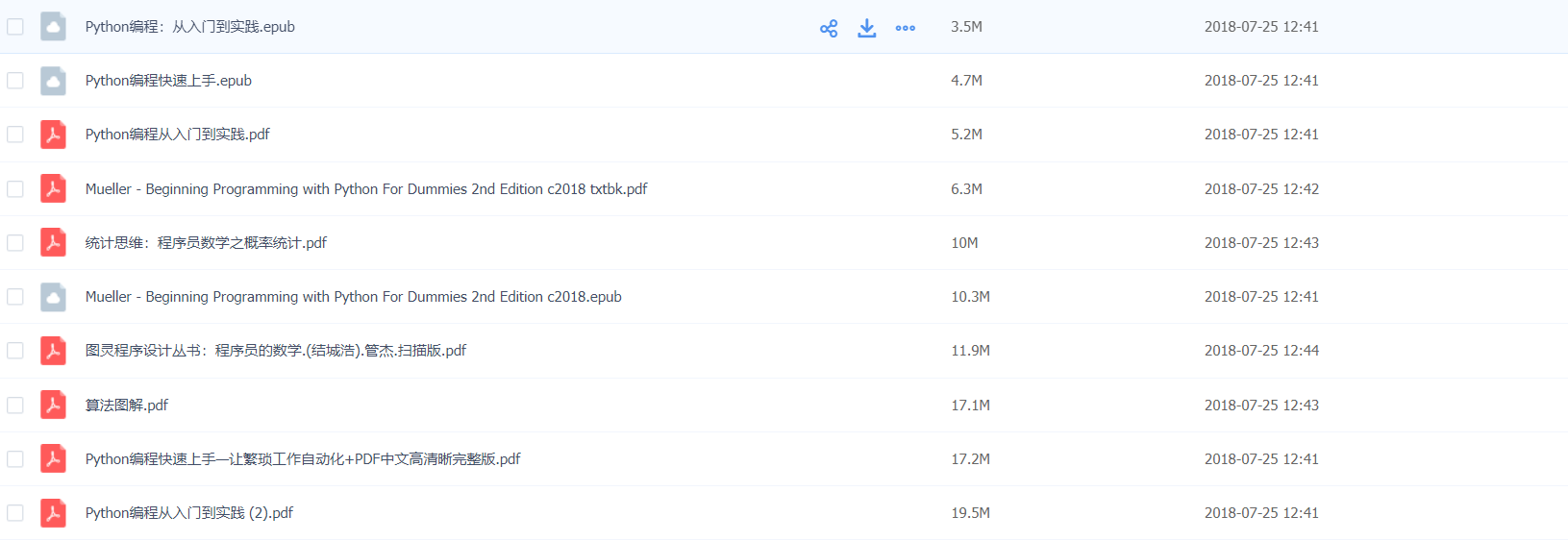Screen dimensions: 1568x541
Task: Open the file 算法图解.pdf
Action: [x=127, y=406]
